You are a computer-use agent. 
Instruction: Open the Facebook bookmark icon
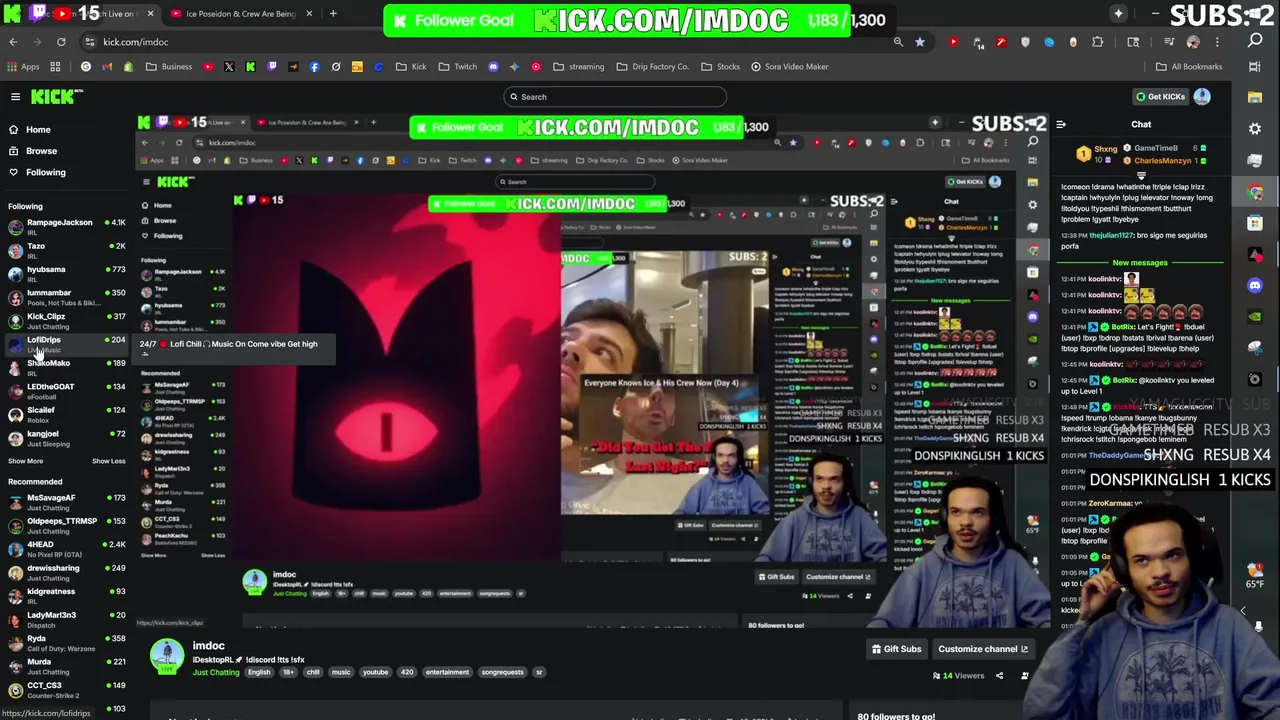click(x=314, y=67)
